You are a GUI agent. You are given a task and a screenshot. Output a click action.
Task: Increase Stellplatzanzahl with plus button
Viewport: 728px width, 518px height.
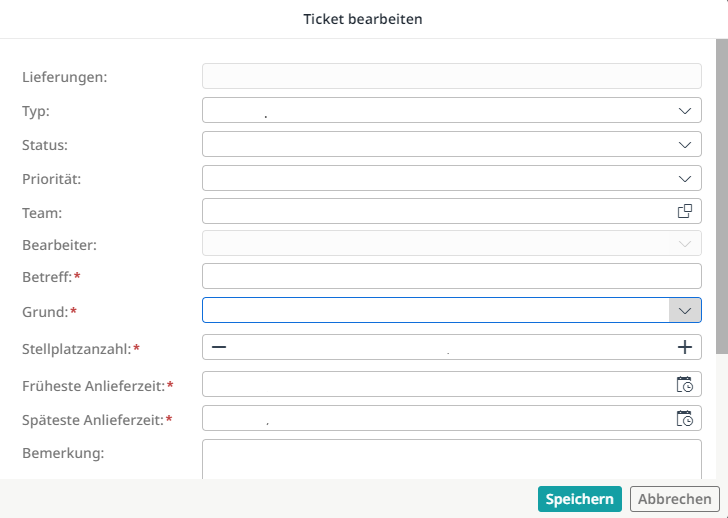[x=685, y=347]
